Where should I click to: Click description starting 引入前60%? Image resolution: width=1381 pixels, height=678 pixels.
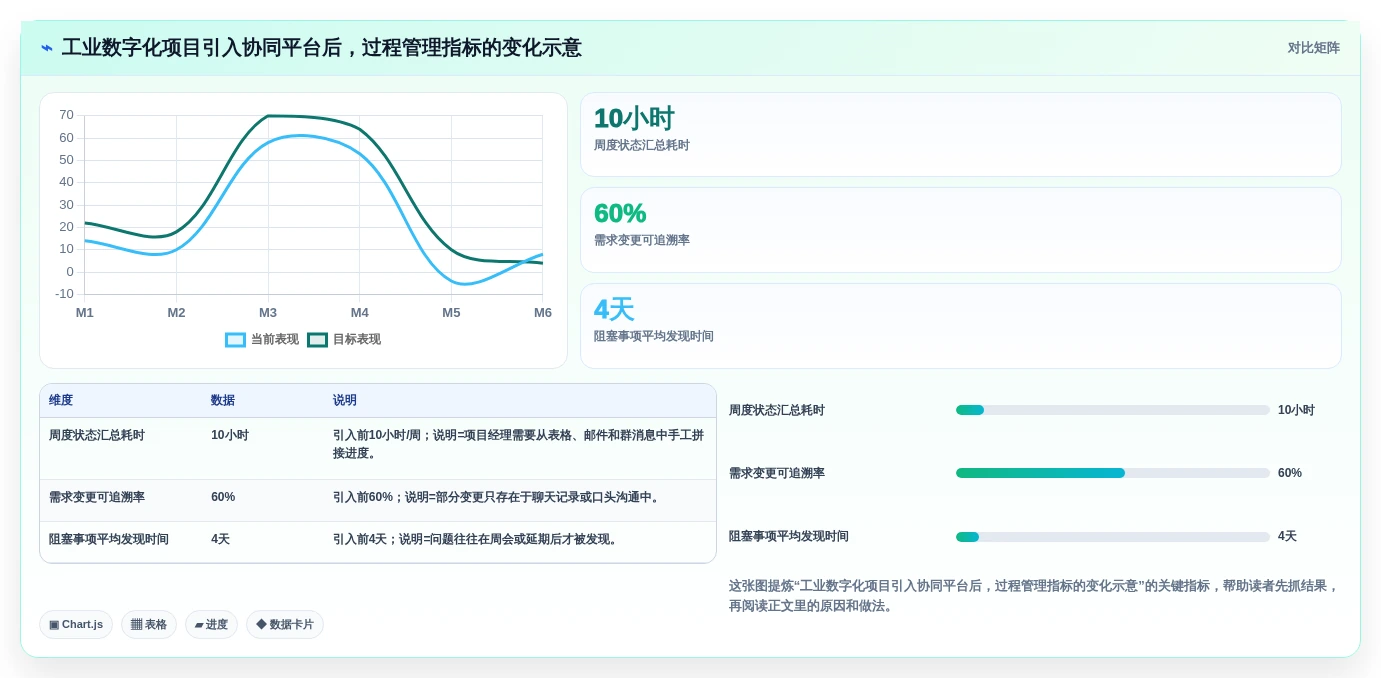click(498, 497)
